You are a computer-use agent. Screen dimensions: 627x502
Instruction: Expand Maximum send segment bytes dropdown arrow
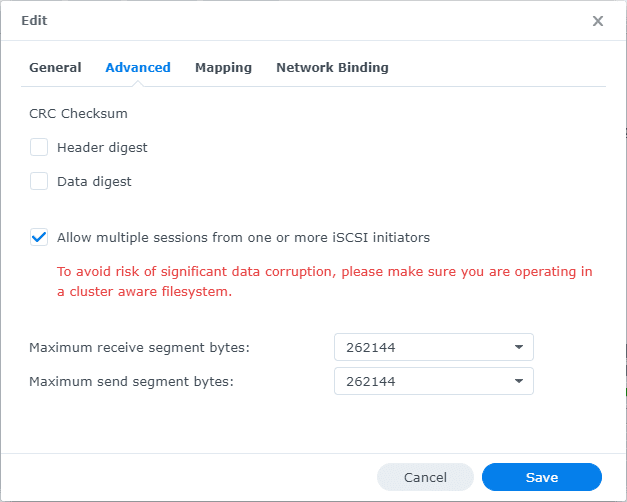tap(518, 382)
